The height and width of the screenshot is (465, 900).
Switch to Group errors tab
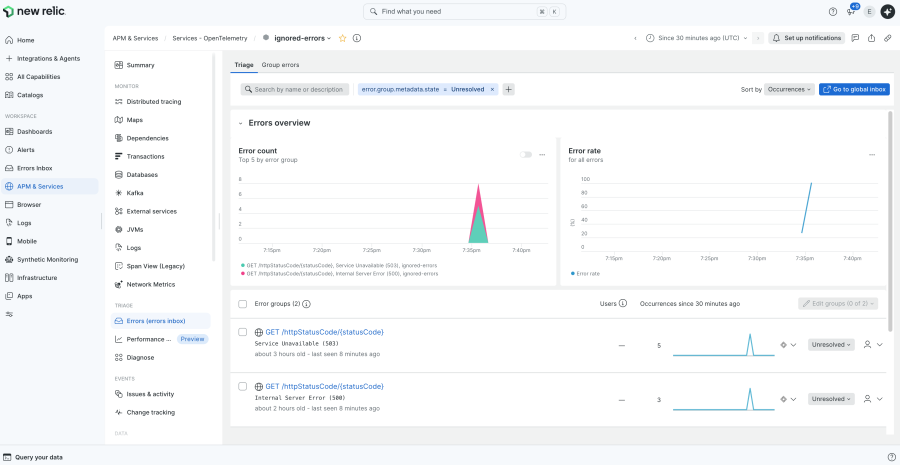(x=280, y=65)
